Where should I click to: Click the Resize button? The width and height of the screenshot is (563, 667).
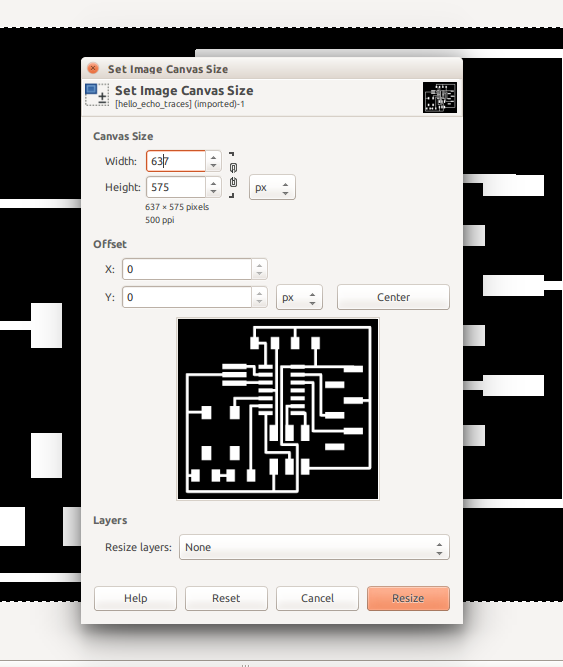(x=408, y=599)
